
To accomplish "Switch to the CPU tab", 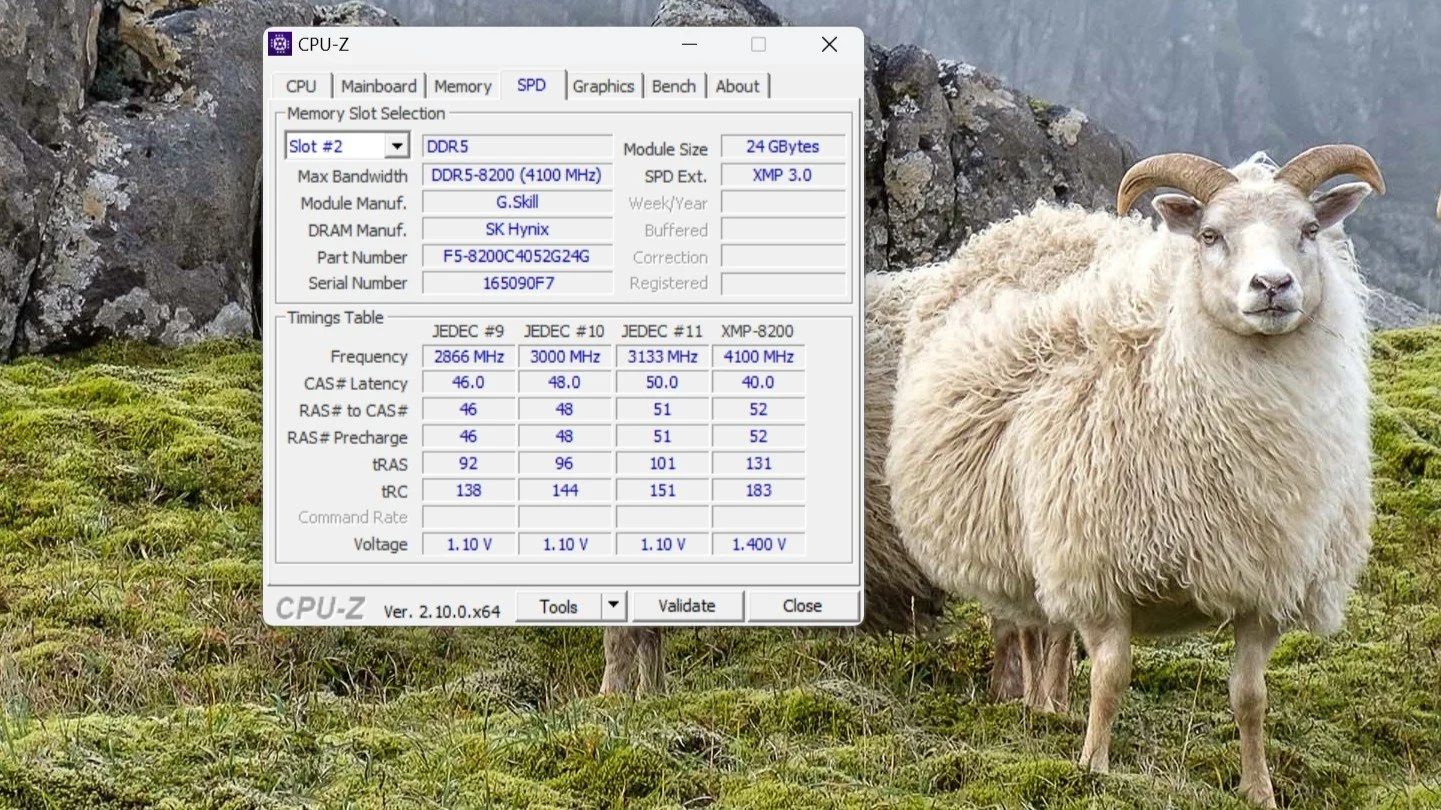I will tap(301, 86).
